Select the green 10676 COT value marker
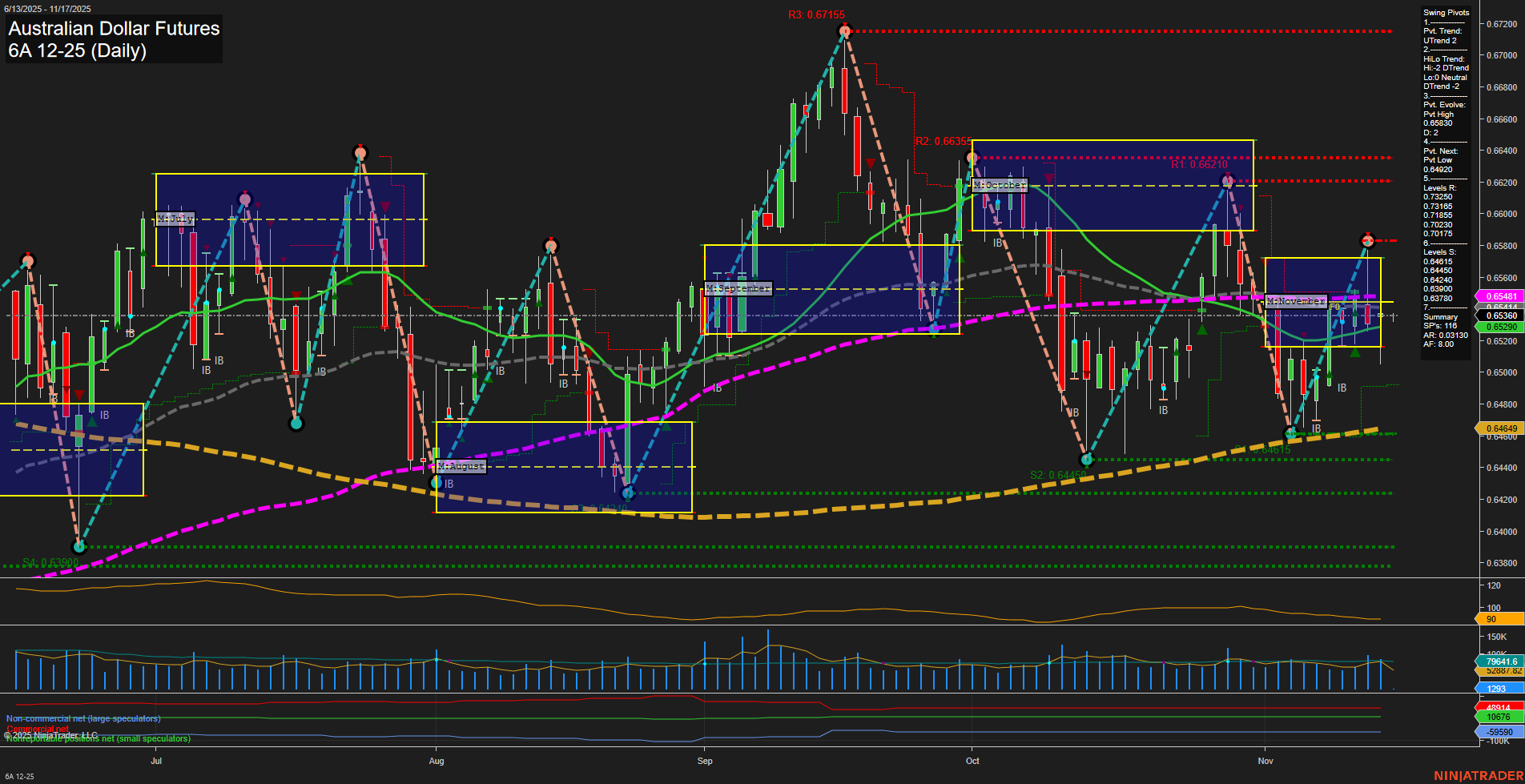Image resolution: width=1525 pixels, height=784 pixels. 1499,718
